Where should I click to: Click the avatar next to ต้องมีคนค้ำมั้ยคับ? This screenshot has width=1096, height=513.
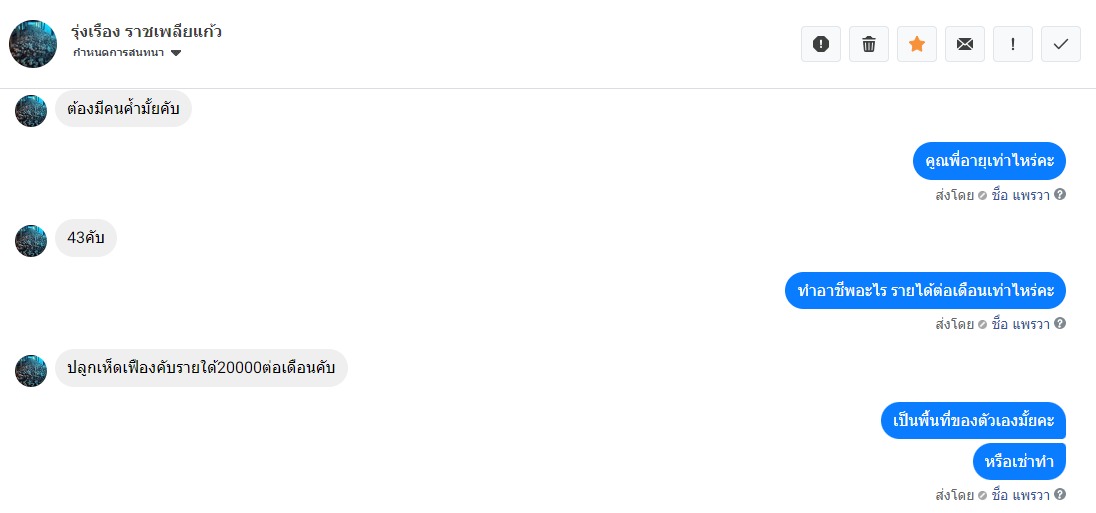(31, 110)
